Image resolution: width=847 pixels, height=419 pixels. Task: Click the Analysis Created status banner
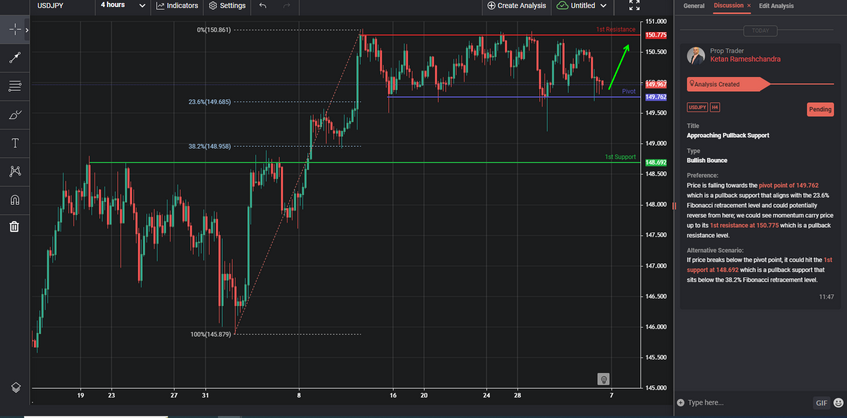click(x=728, y=84)
